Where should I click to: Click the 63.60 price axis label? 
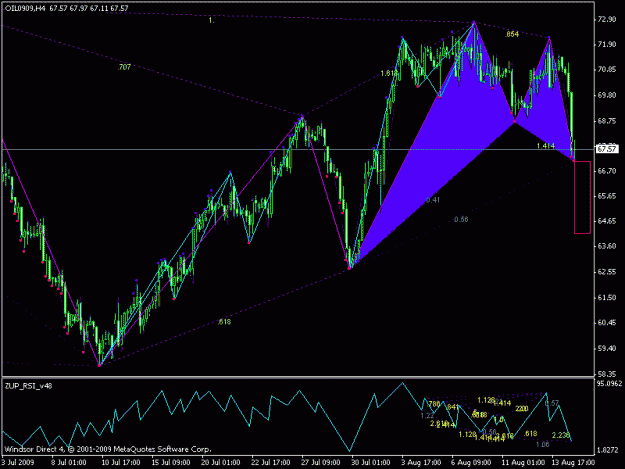coord(607,246)
